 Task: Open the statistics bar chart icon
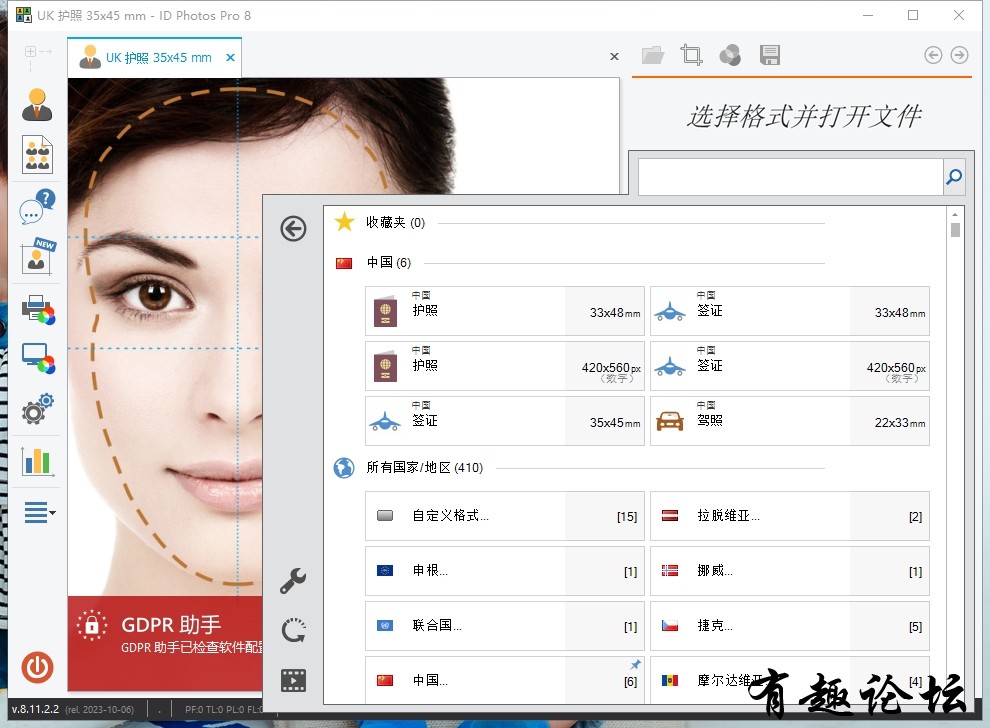(37, 460)
